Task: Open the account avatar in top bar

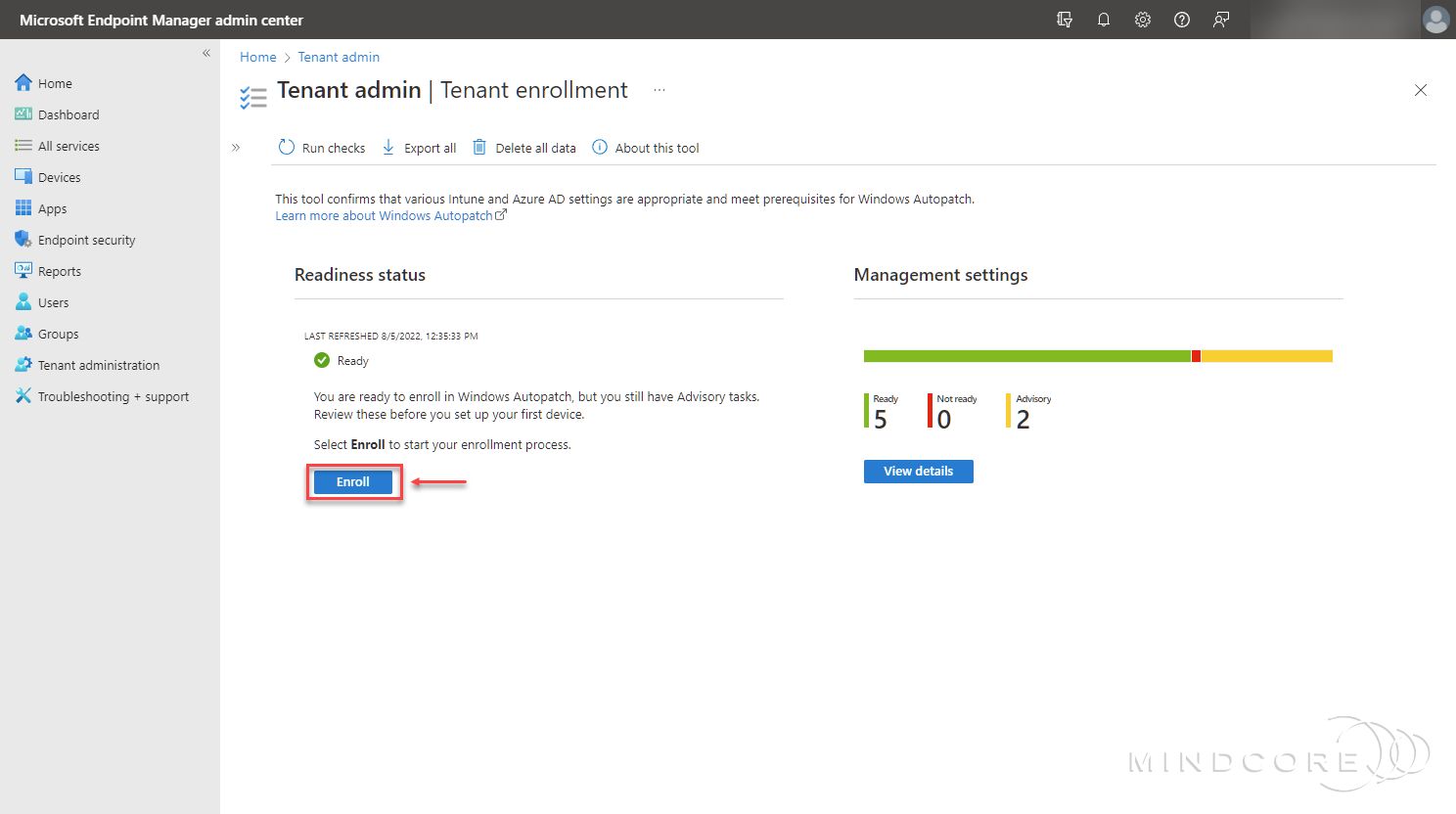Action: click(x=1435, y=20)
